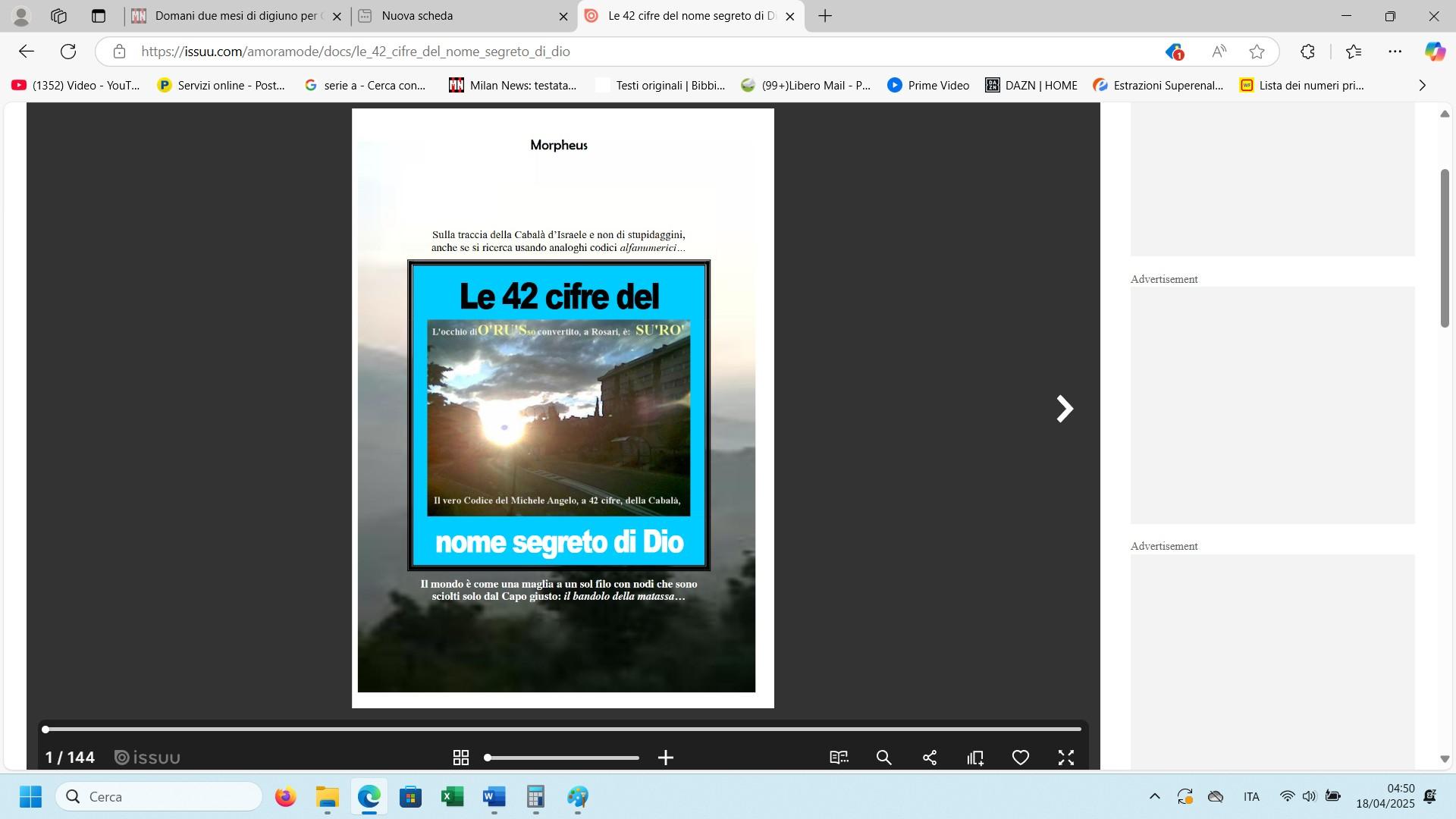Switch to Domani due mesi di digiuno tab
Viewport: 1456px width, 819px height.
(x=235, y=16)
